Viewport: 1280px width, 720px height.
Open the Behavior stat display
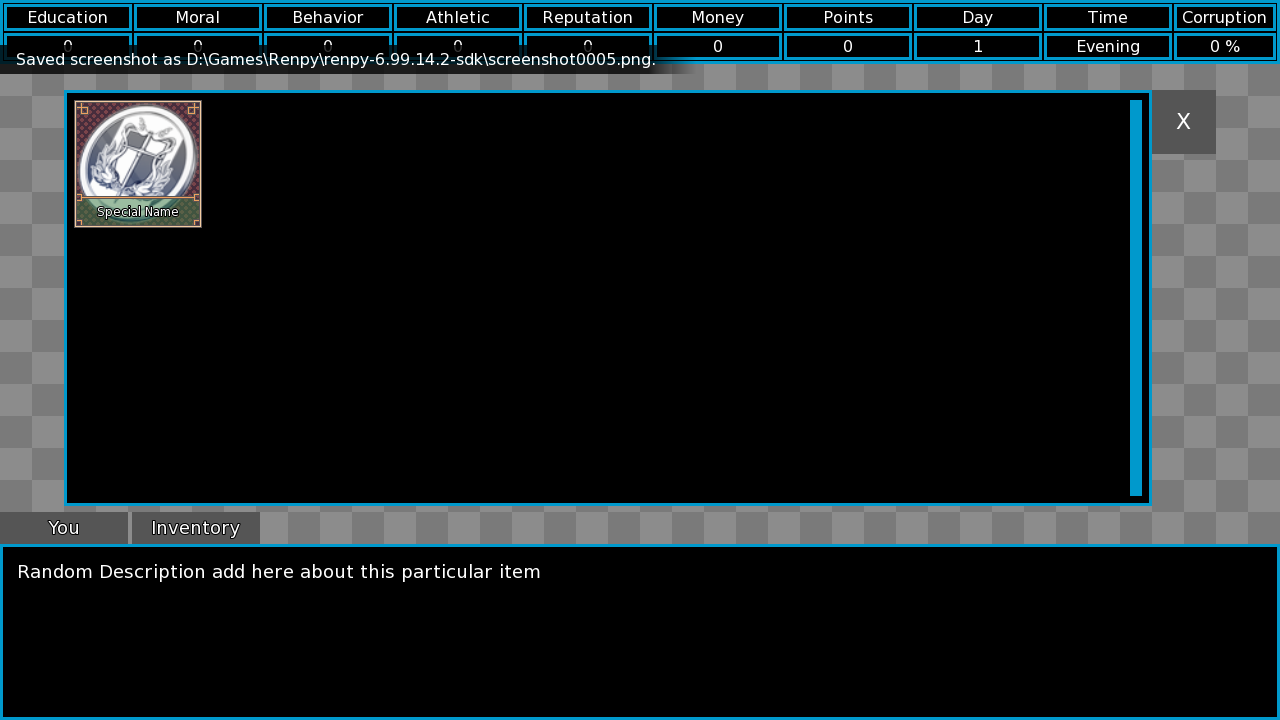(327, 17)
